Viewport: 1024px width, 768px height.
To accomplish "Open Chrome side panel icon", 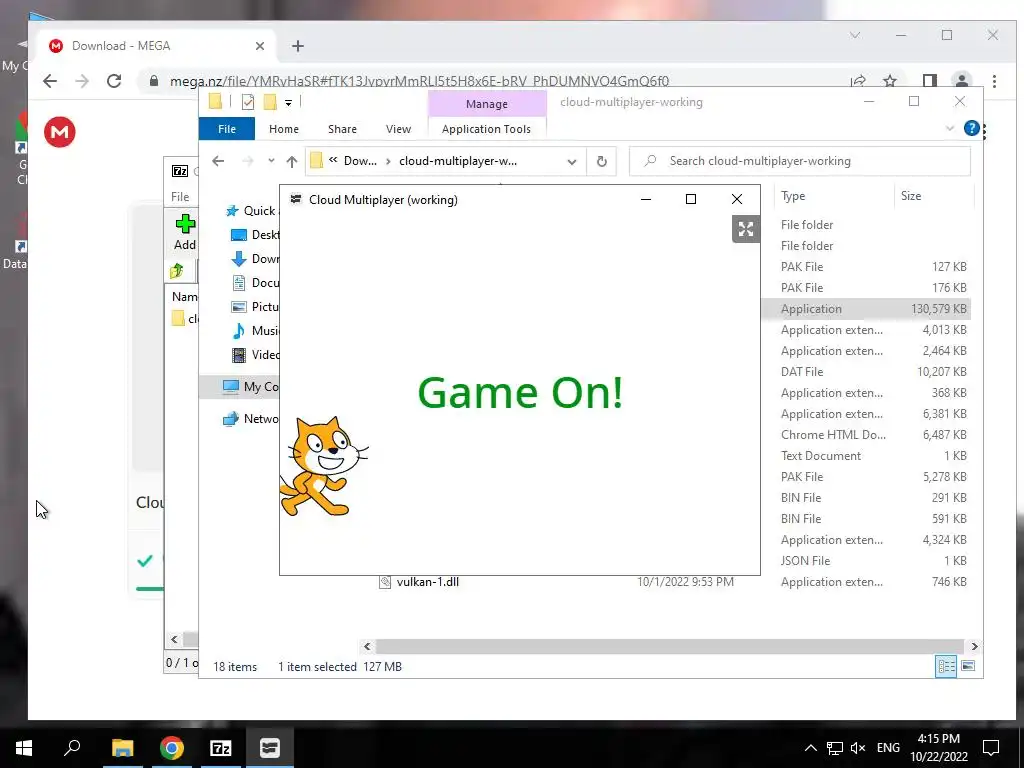I will coord(930,81).
